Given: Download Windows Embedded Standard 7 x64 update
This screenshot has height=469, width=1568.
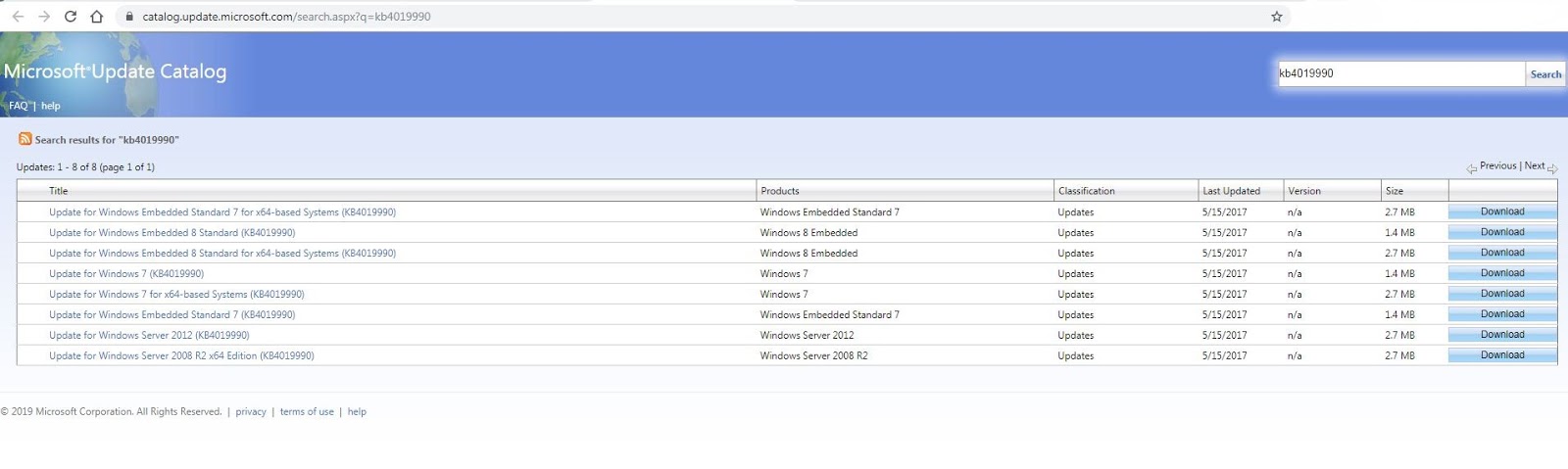Looking at the screenshot, I should [1502, 211].
